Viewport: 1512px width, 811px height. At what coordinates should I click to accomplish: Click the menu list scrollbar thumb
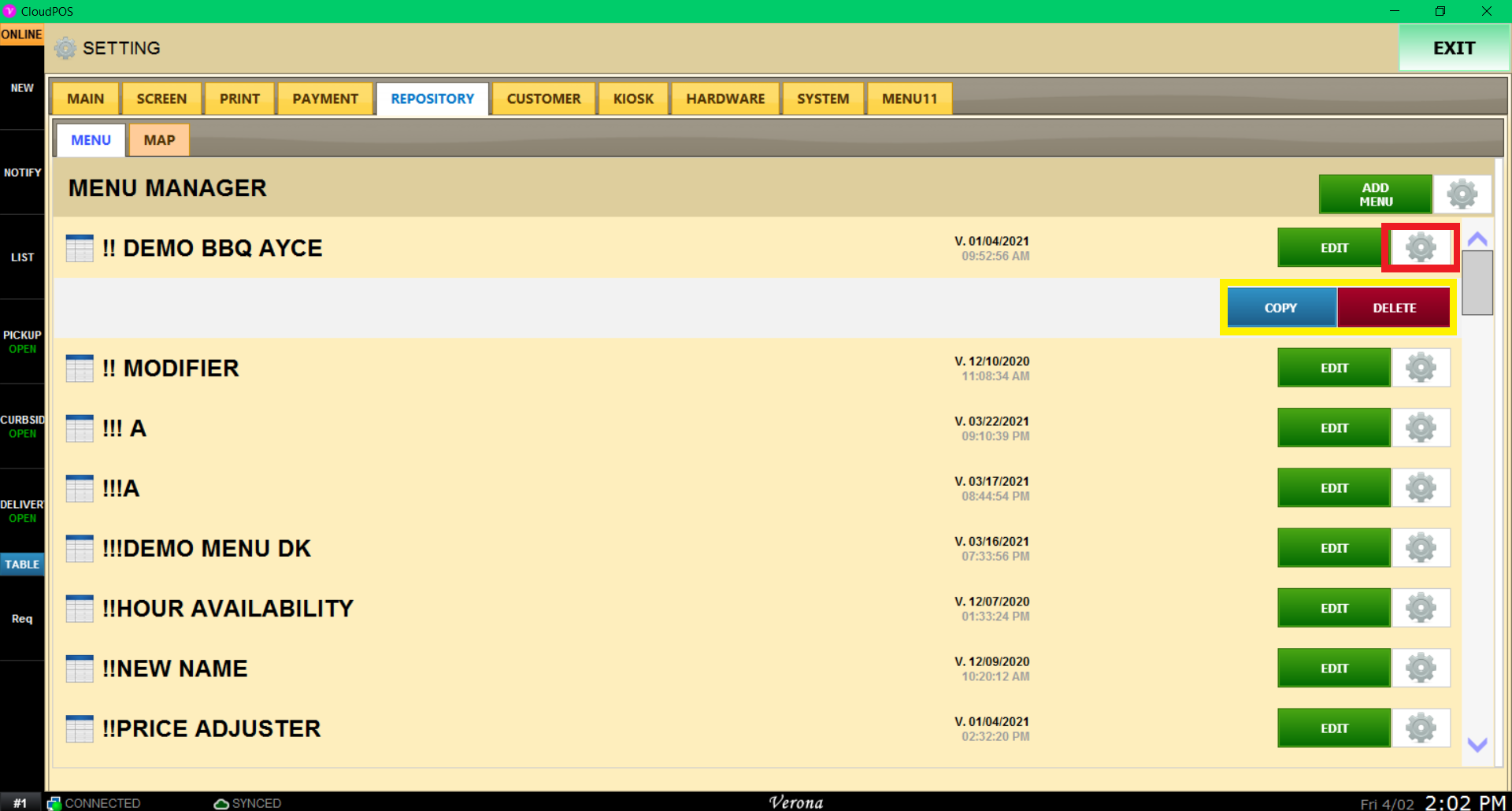click(1477, 283)
